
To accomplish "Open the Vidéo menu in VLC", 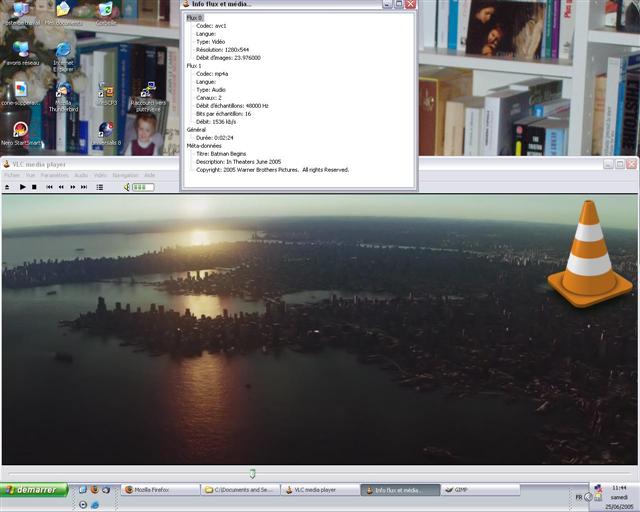I will [x=100, y=175].
